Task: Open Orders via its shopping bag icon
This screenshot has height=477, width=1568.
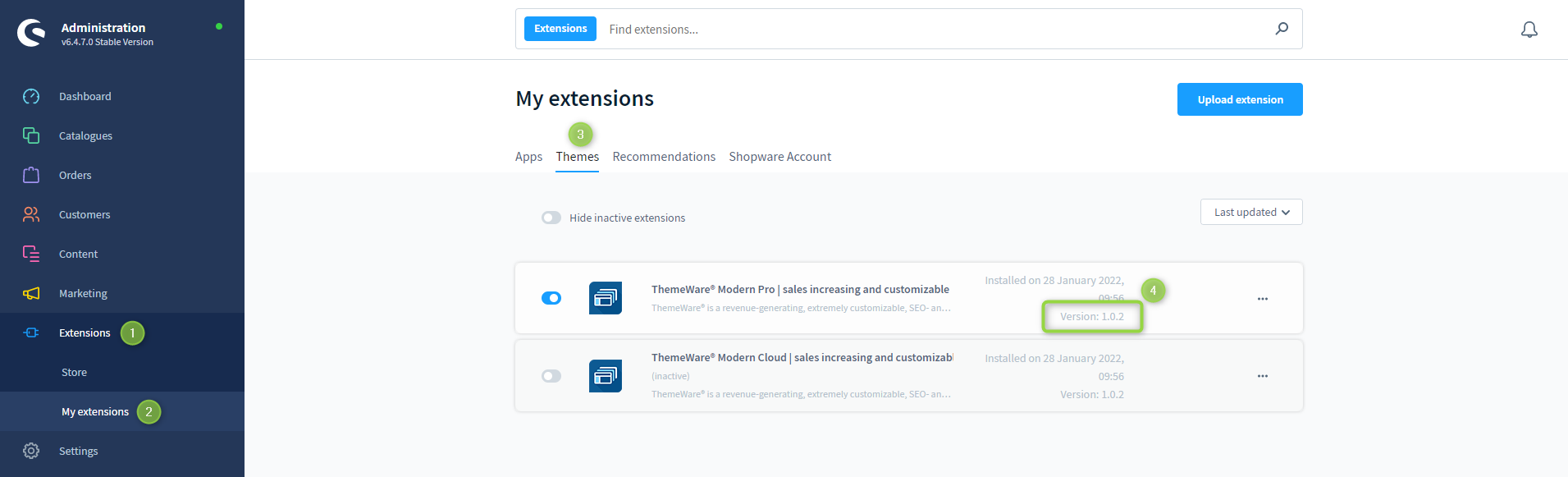Action: click(31, 175)
